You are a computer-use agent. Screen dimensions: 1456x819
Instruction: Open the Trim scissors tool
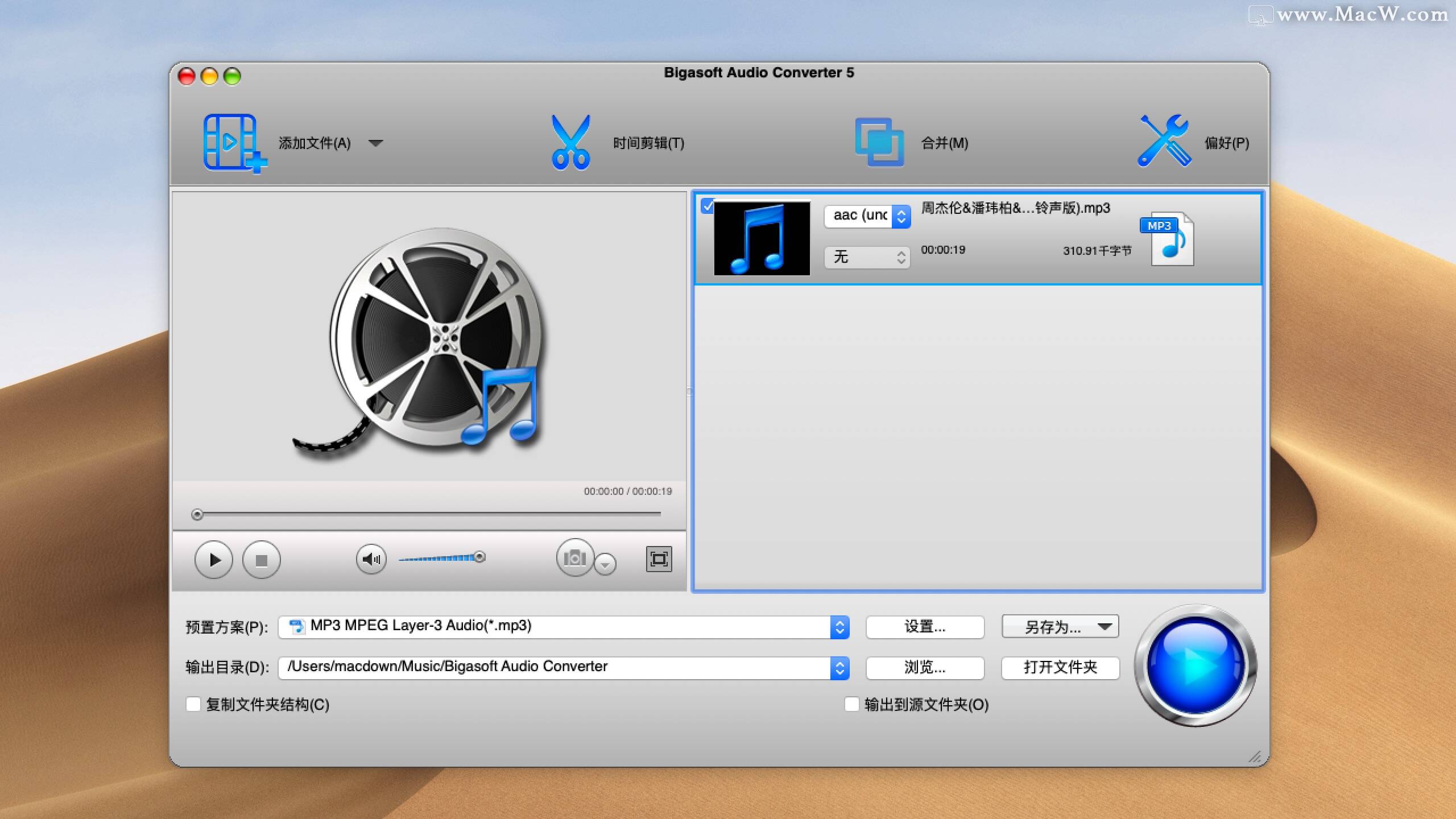coord(570,142)
